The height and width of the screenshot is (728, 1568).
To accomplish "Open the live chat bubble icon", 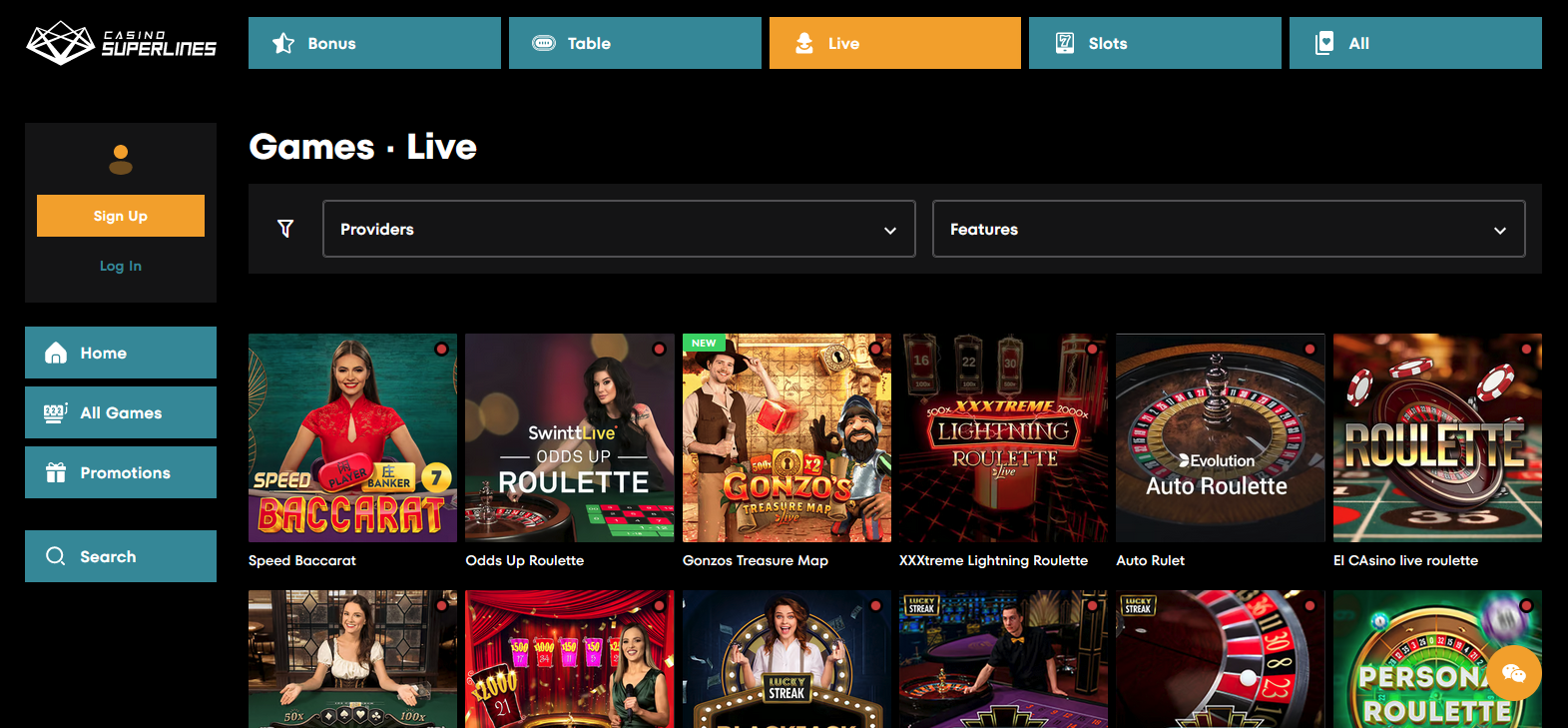I will click(1514, 674).
